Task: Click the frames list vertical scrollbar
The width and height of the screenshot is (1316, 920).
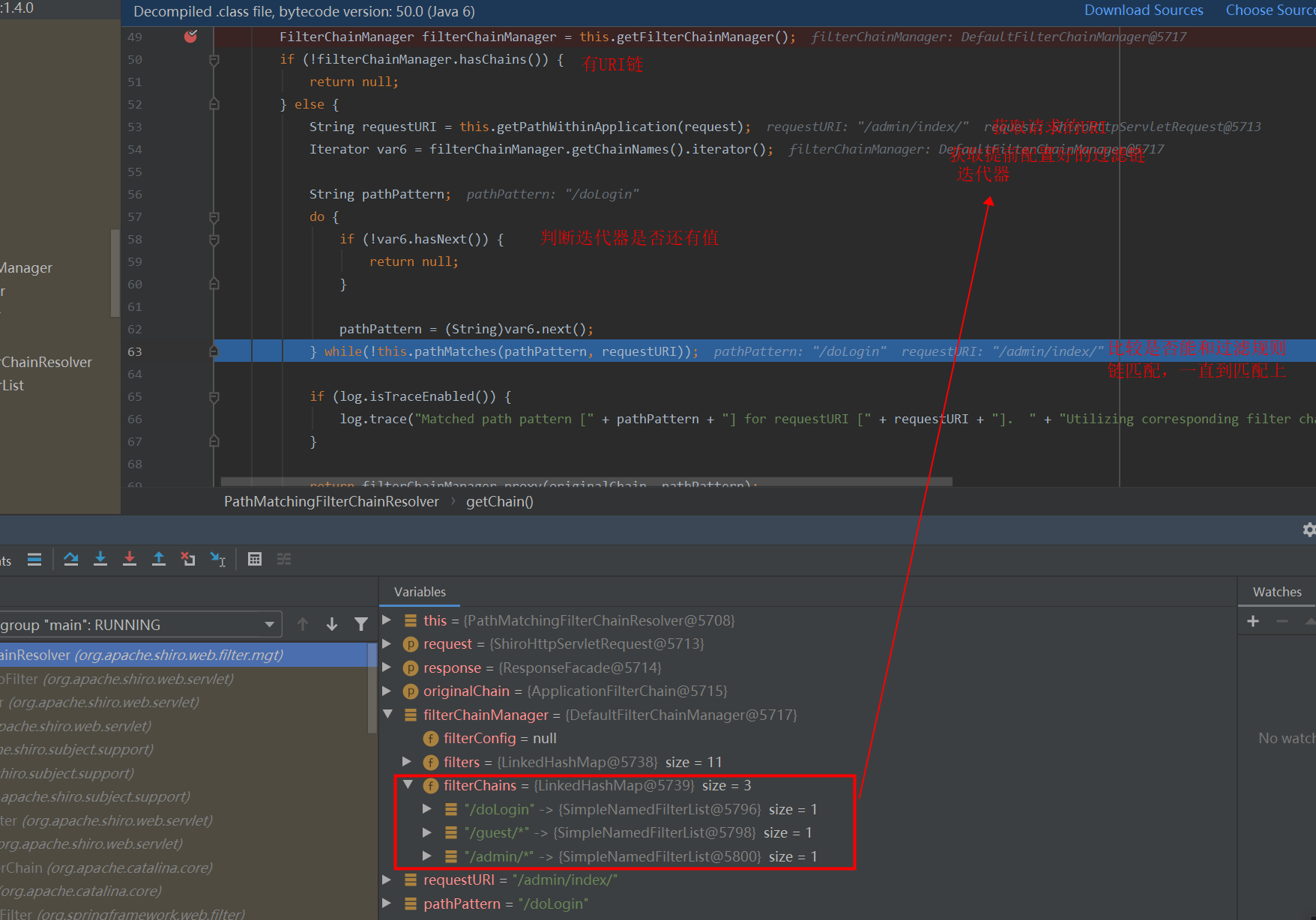Action: pyautogui.click(x=372, y=687)
